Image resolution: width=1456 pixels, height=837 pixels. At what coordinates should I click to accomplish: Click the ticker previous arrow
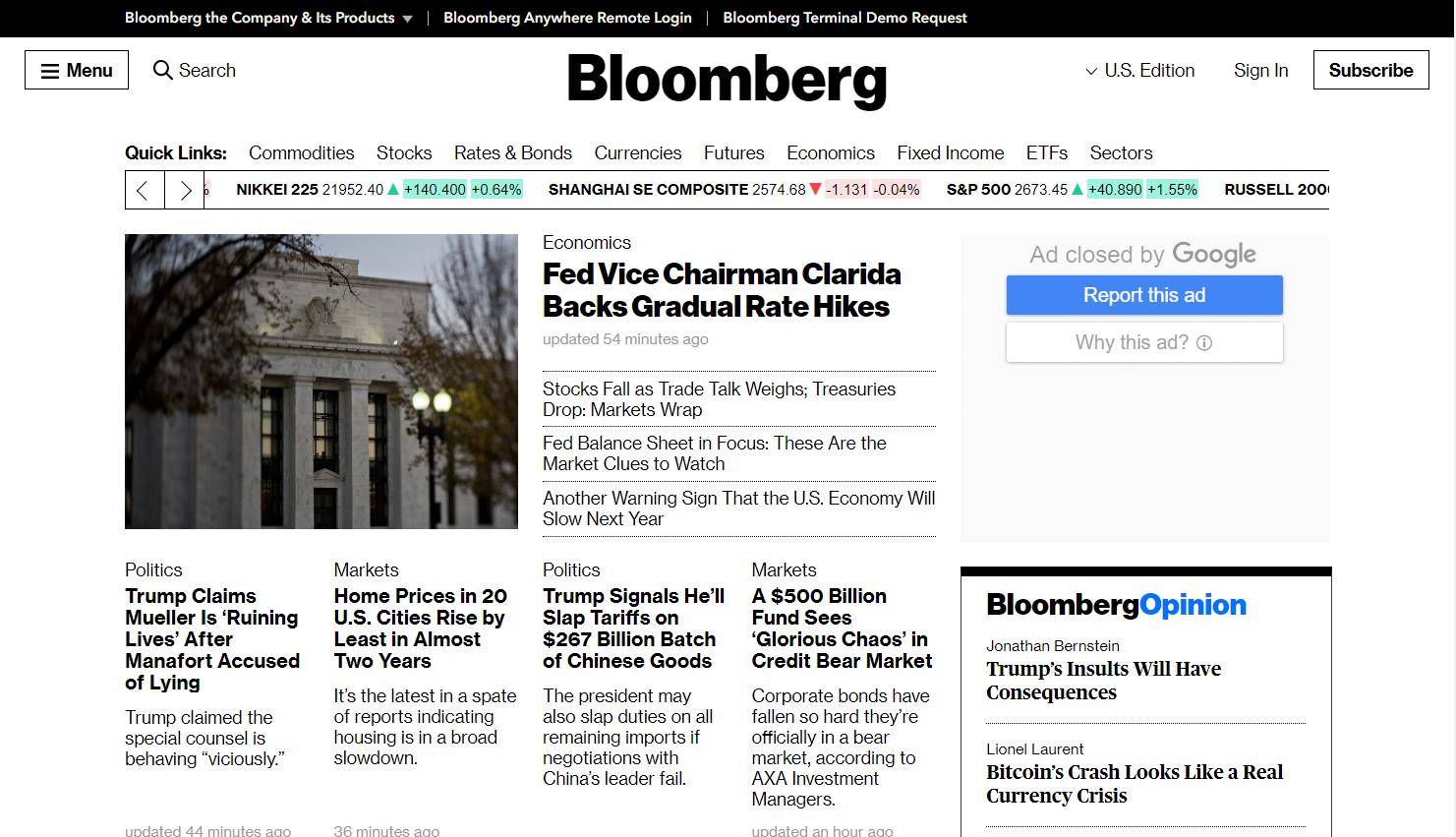(x=145, y=190)
